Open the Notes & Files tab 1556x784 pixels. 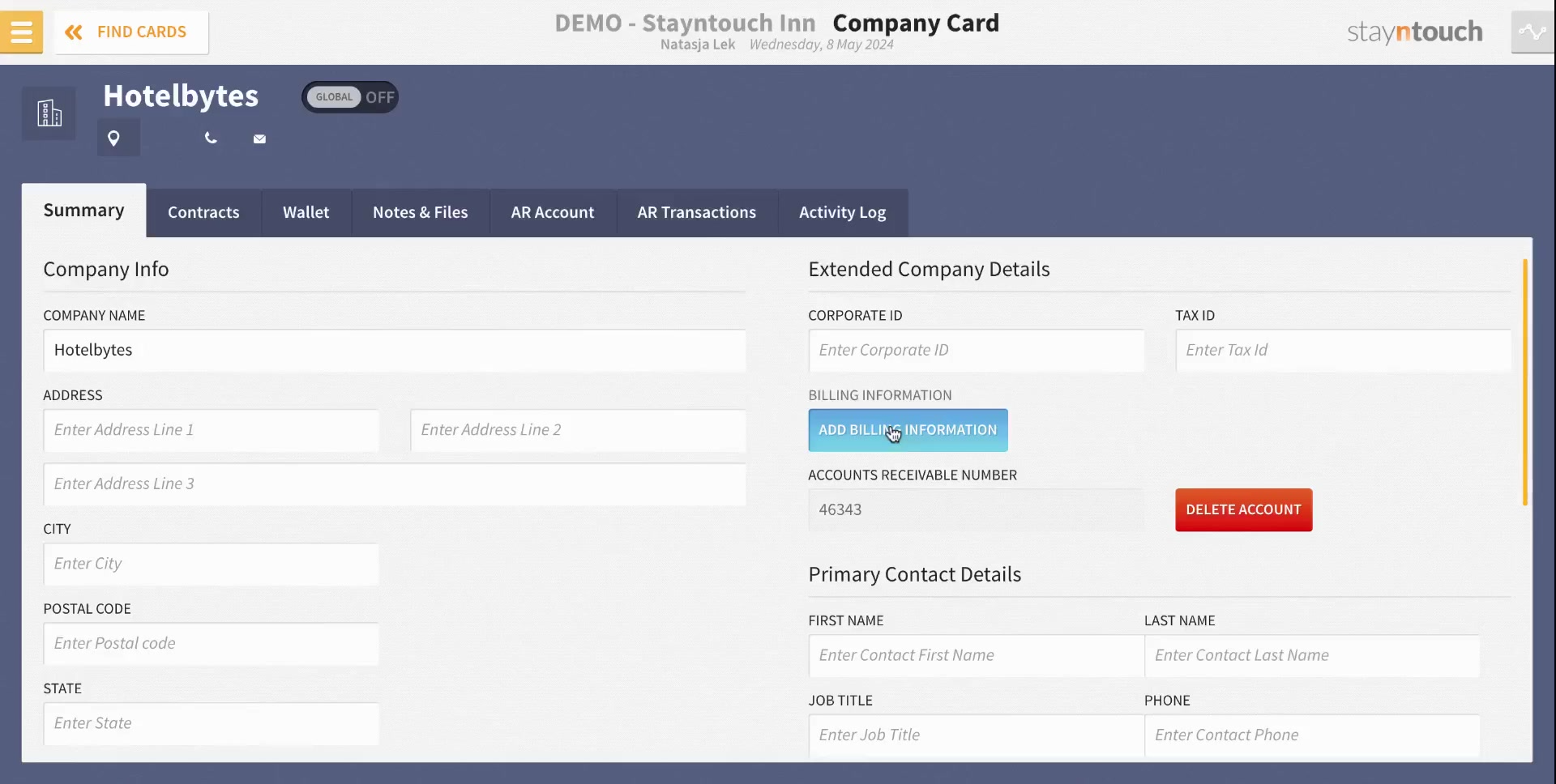coord(421,213)
